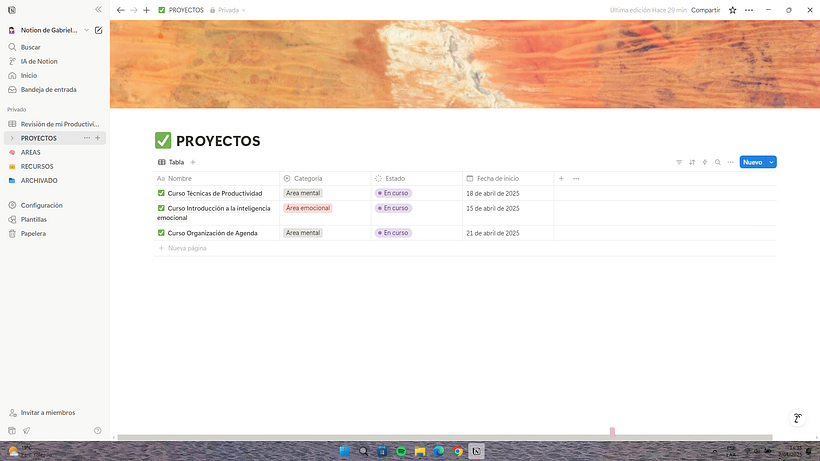Screen dimensions: 820x461
Task: Click date 21 de abril de 2025
Action: click(x=493, y=233)
